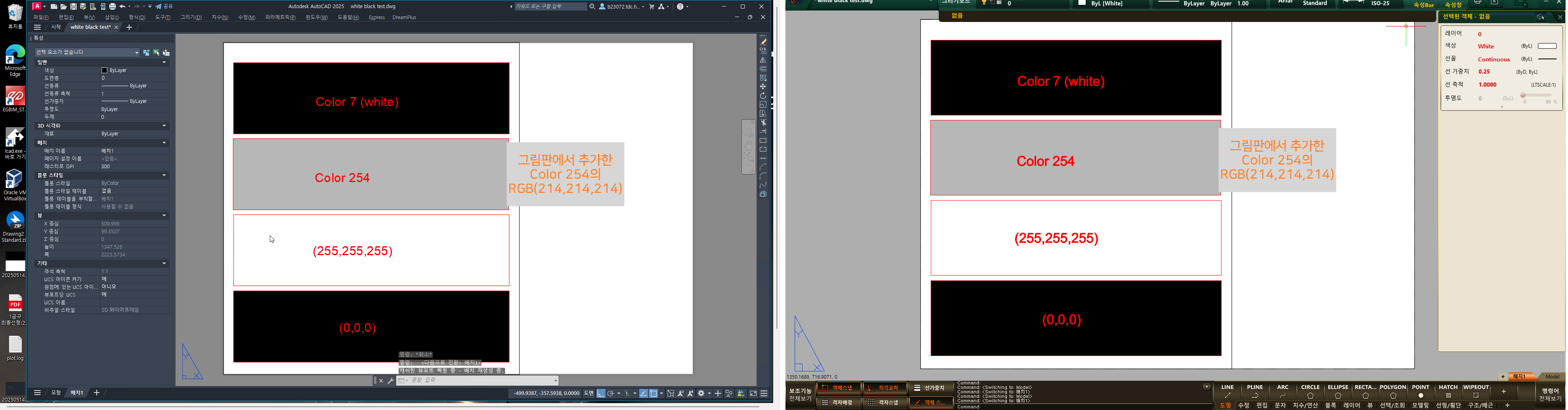Screen dimensions: 1568x410
Task: Open the 수정(M) menu in AutoCAD
Action: click(x=247, y=17)
